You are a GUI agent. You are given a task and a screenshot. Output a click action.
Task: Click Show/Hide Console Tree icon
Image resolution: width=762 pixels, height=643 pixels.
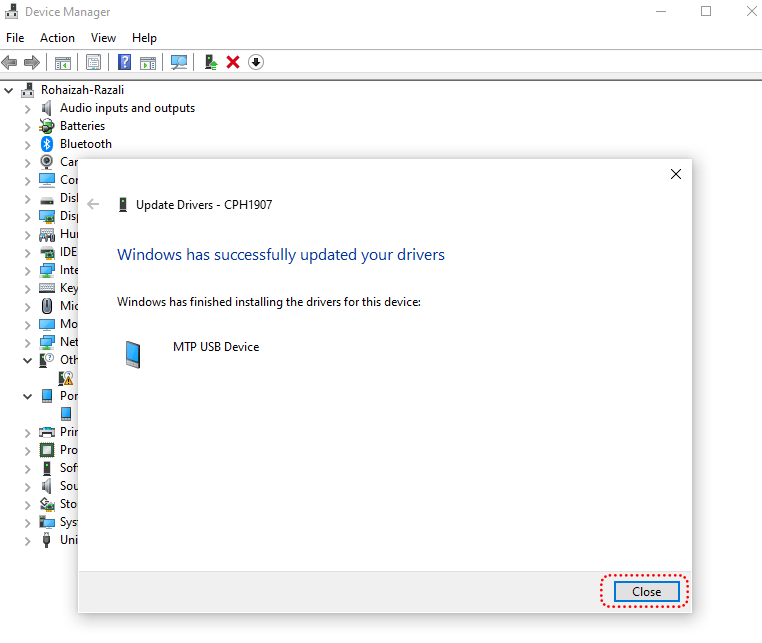point(62,62)
